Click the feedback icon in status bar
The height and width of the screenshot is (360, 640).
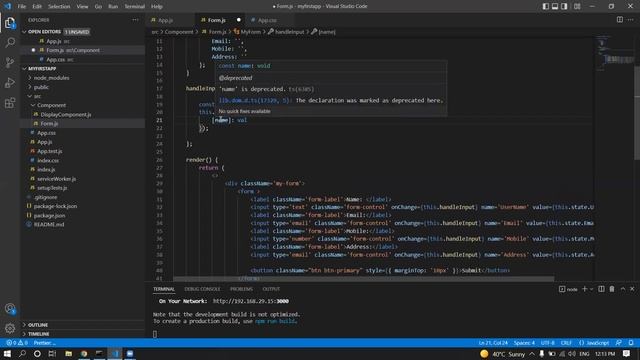(619, 343)
